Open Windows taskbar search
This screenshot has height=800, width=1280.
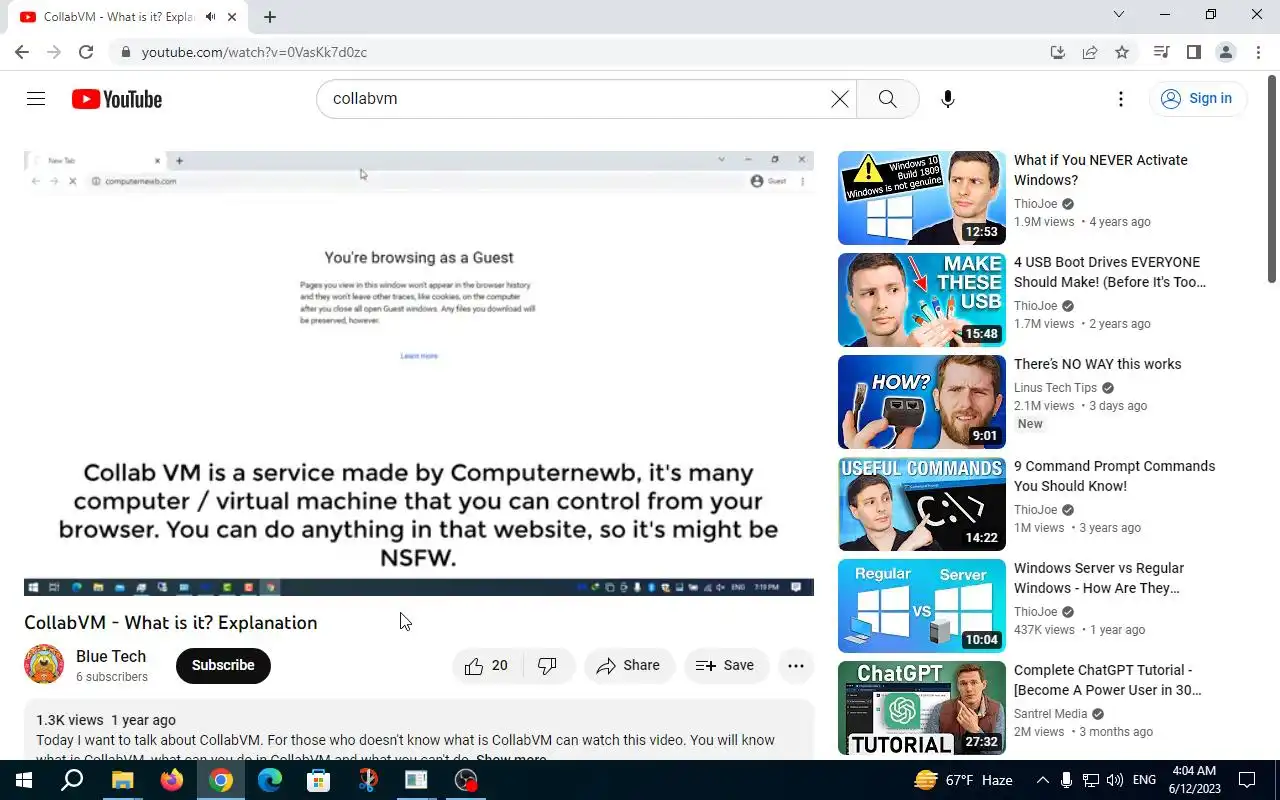click(x=72, y=780)
